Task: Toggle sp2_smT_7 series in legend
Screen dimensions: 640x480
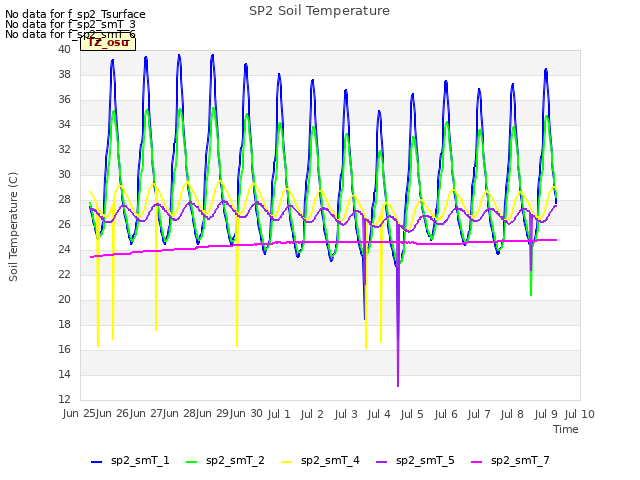Action: (x=510, y=461)
